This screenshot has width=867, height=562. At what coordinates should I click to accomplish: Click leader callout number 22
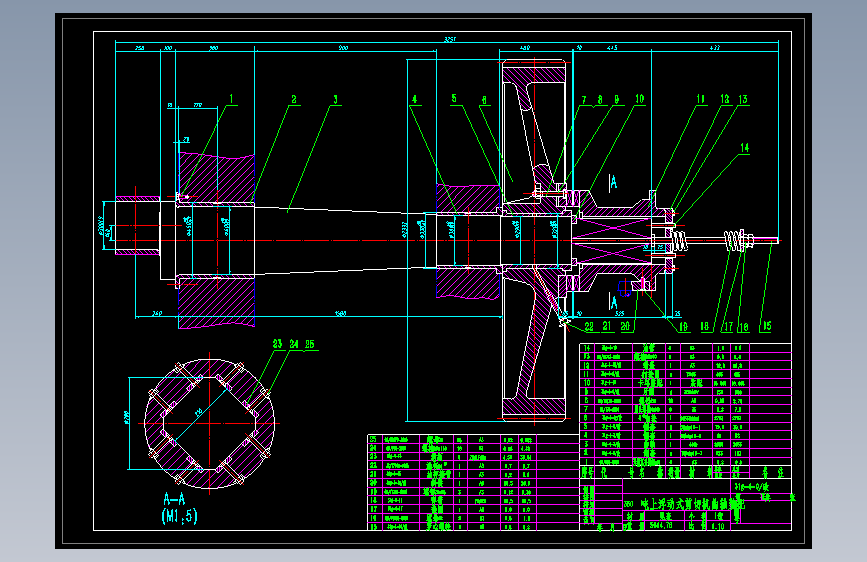click(589, 326)
